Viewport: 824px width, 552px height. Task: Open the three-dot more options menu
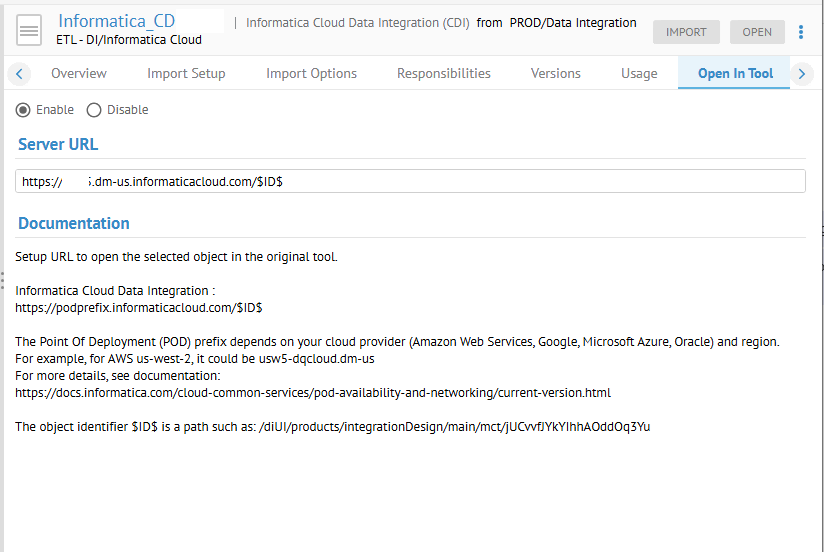pyautogui.click(x=801, y=32)
